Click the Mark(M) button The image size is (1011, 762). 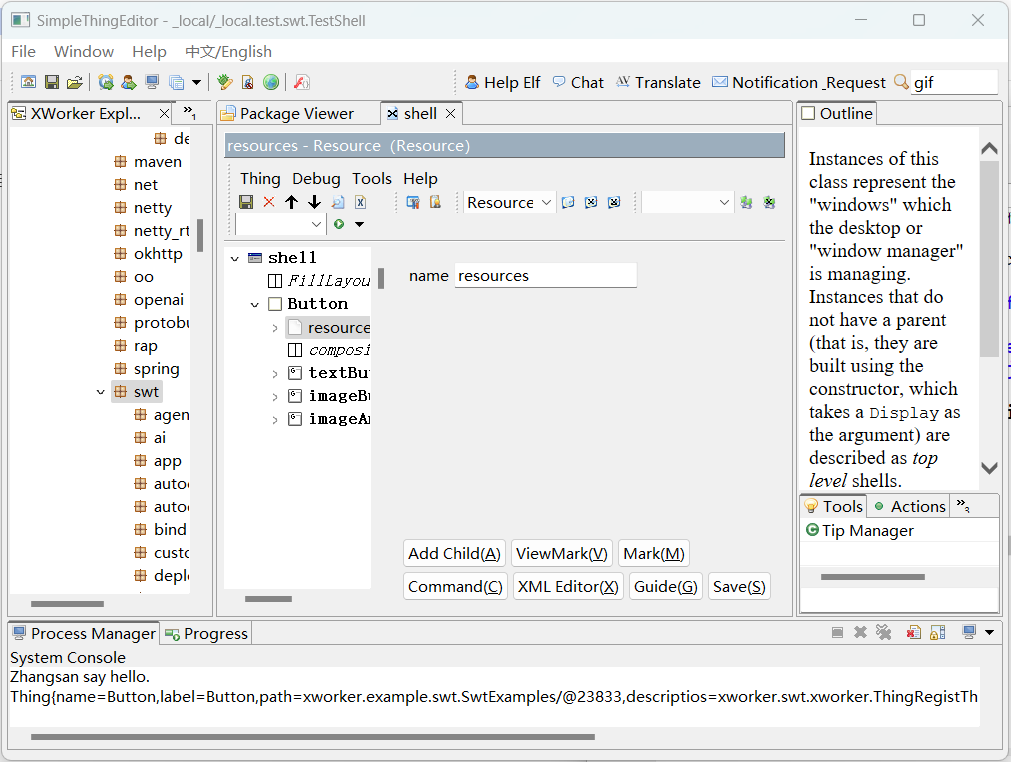[x=654, y=554]
